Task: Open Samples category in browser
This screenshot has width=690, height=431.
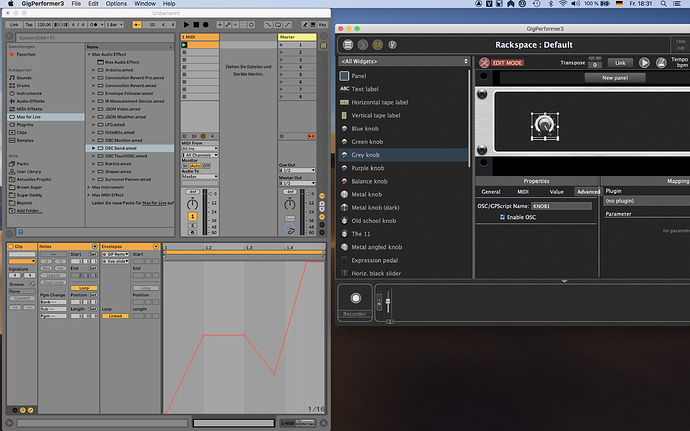Action: (21, 140)
